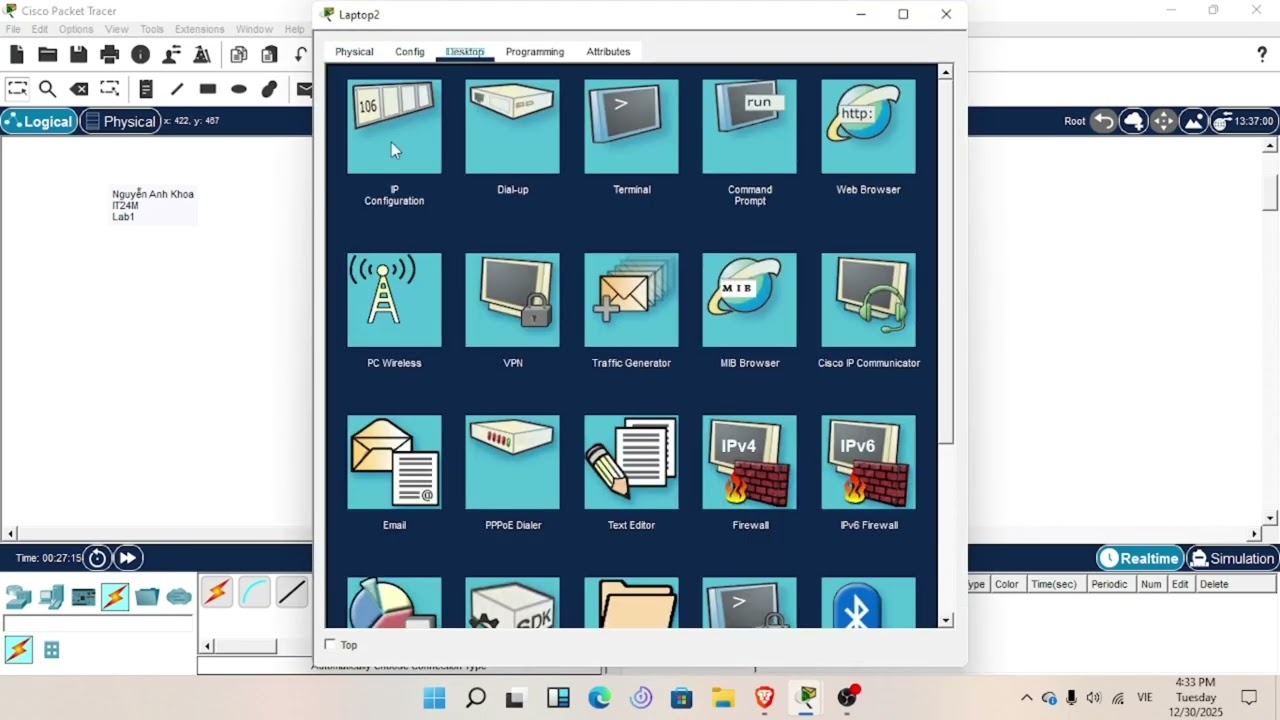Click the Power Cycle Devices button
The height and width of the screenshot is (720, 1280).
97,558
